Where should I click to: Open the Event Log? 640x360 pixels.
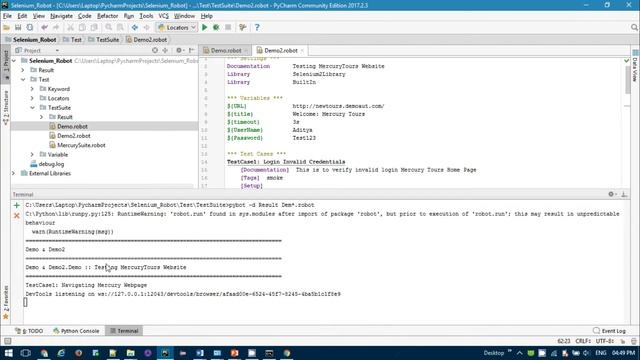click(x=609, y=331)
